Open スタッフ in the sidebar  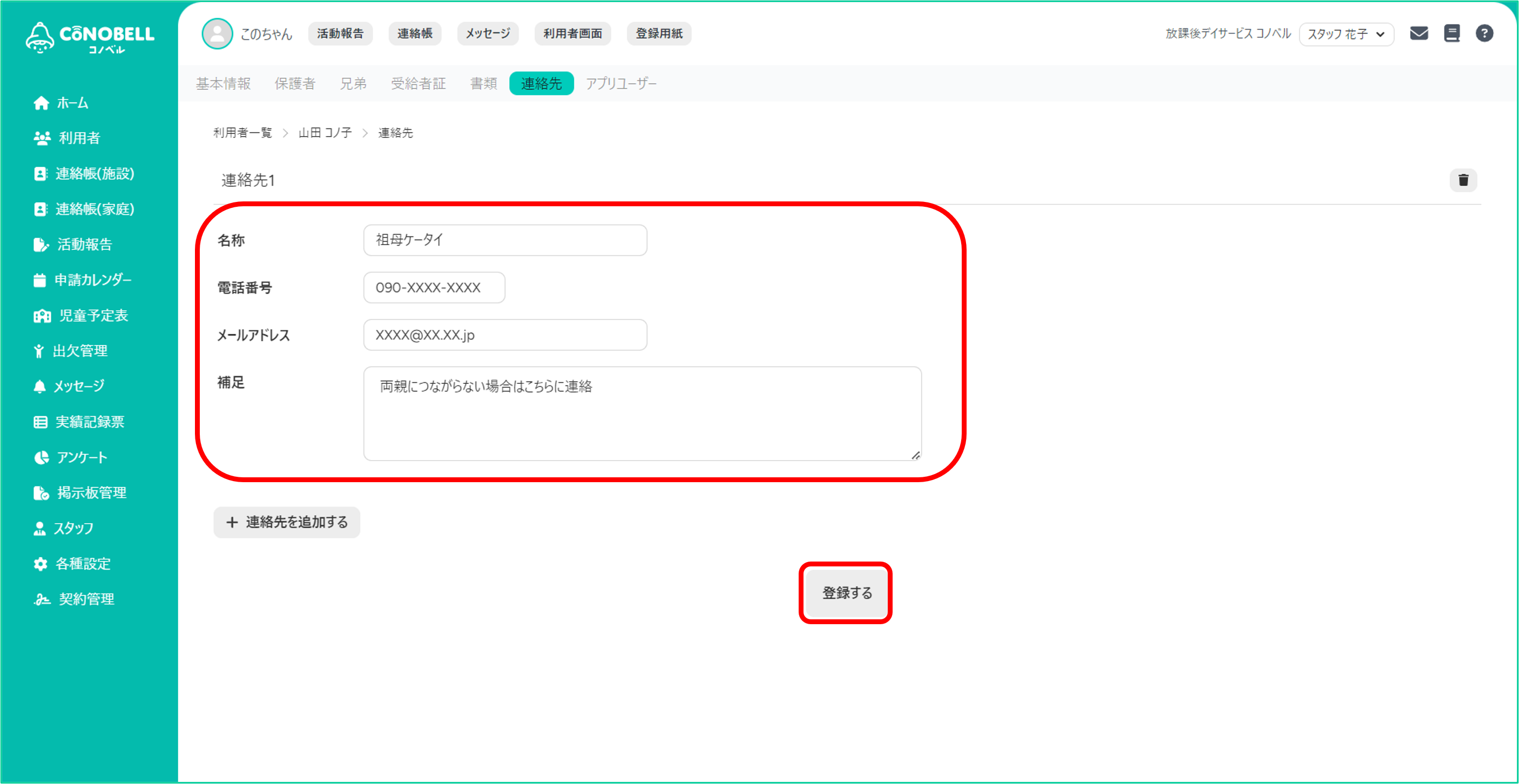coord(64,528)
